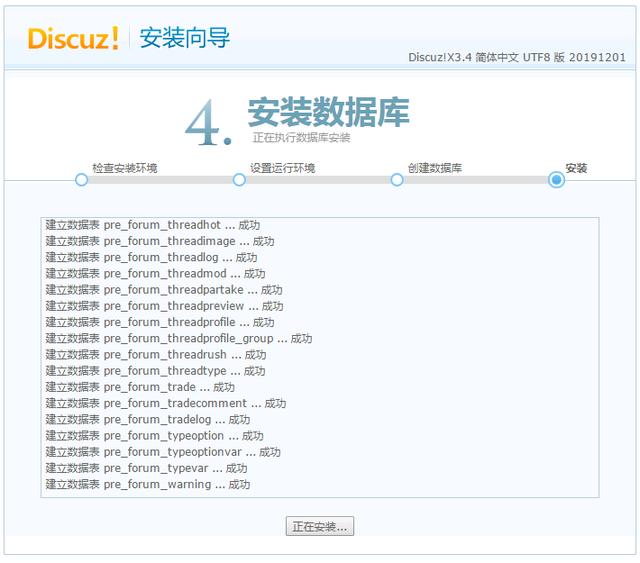The height and width of the screenshot is (563, 640).
Task: Click the 创建数据库 step label
Action: pyautogui.click(x=435, y=168)
